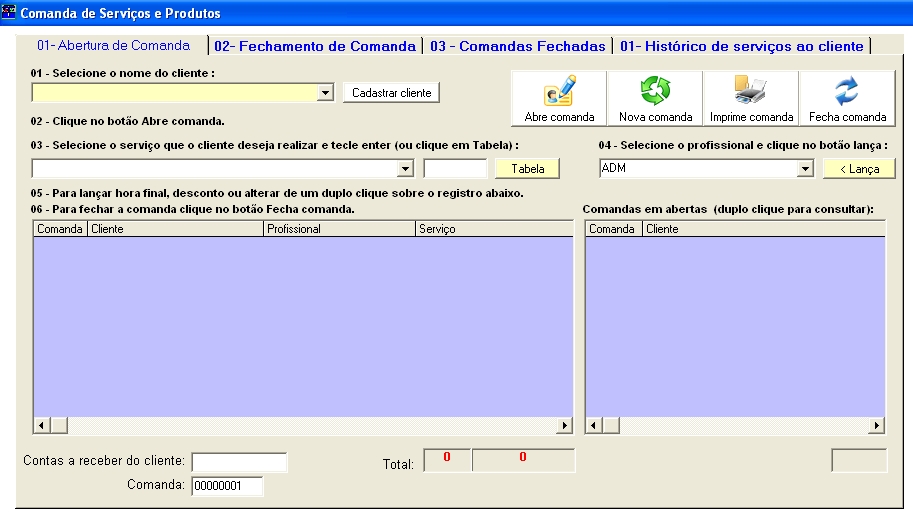Open the professional ADM dropdown

click(x=805, y=169)
